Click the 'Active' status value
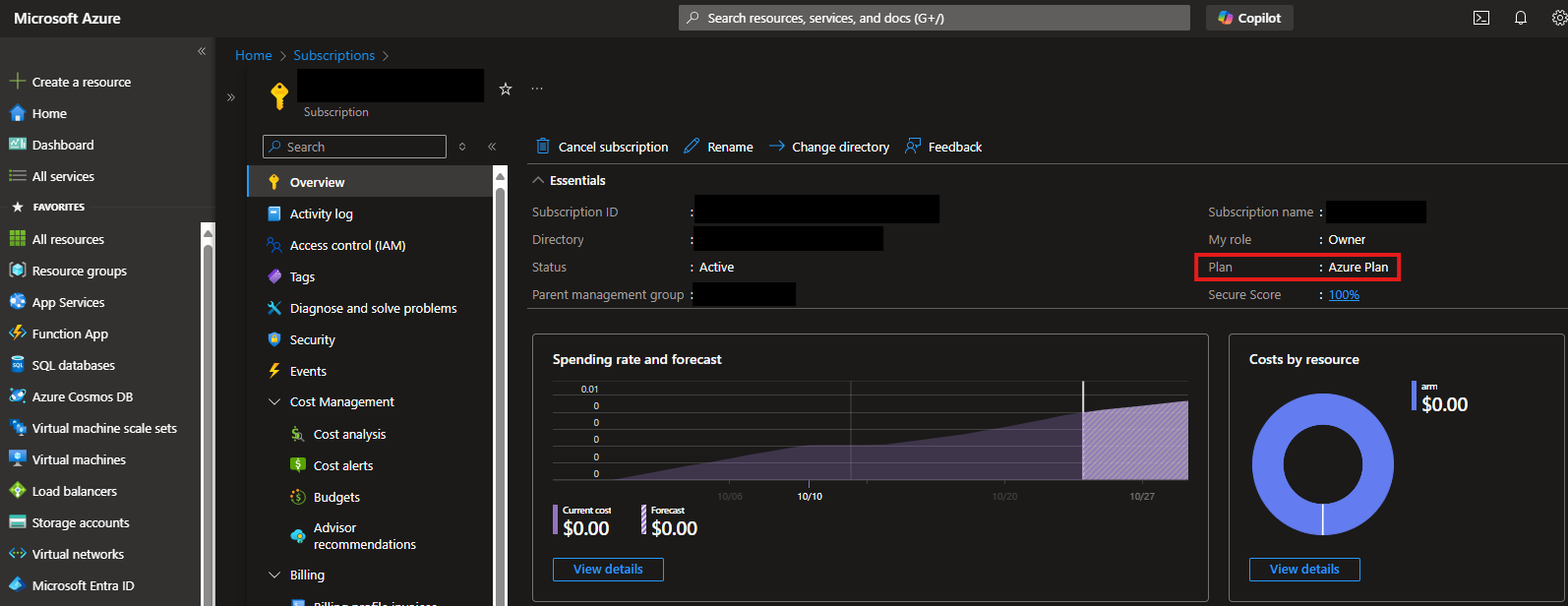This screenshot has height=606, width=1568. (716, 267)
